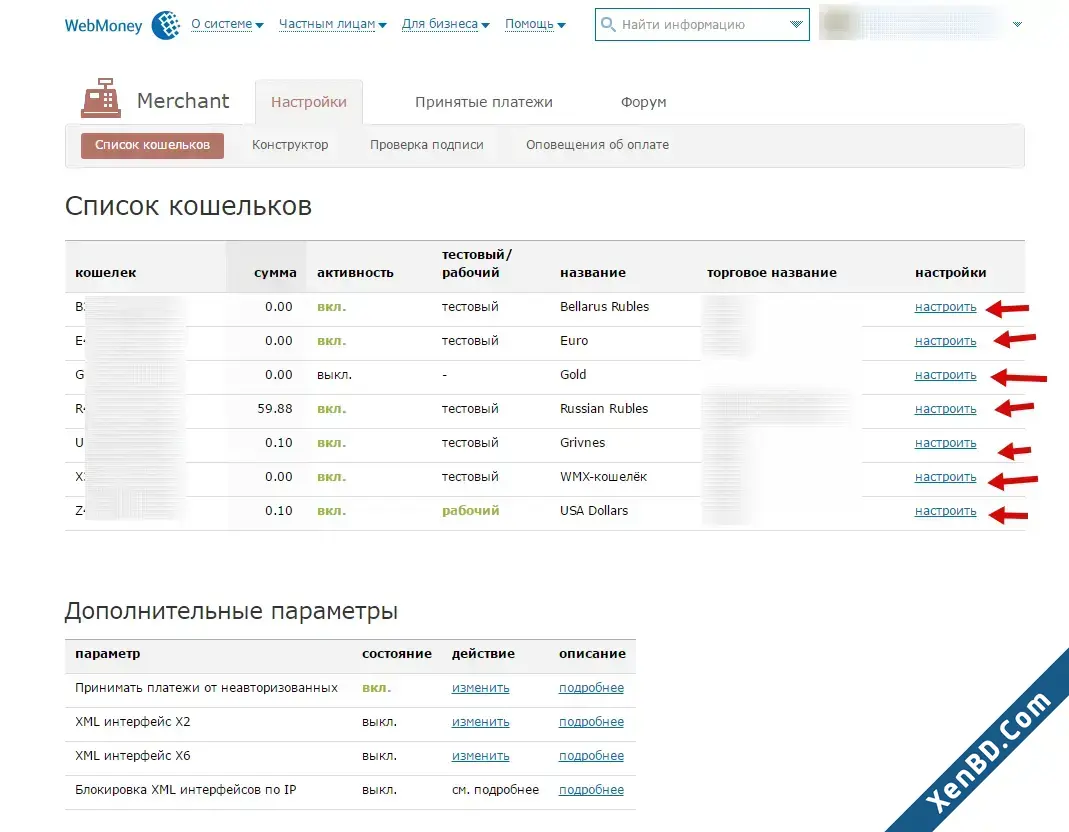This screenshot has height=832, width=1069.
Task: Open the 'Помощь' dropdown menu
Action: coord(535,25)
